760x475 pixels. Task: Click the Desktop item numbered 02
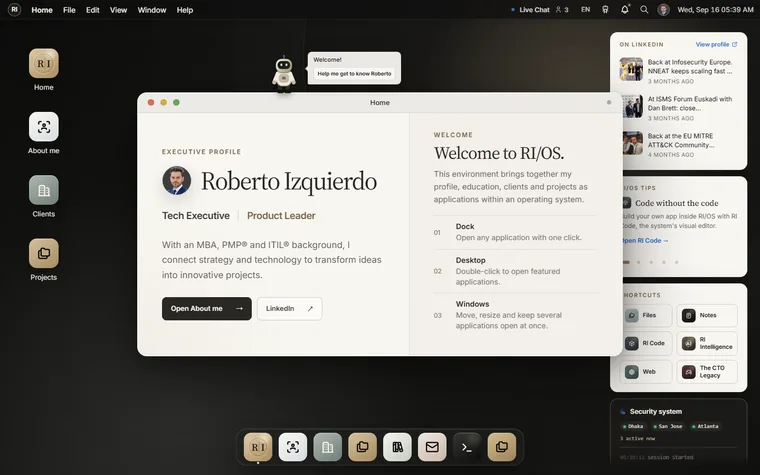coord(515,271)
